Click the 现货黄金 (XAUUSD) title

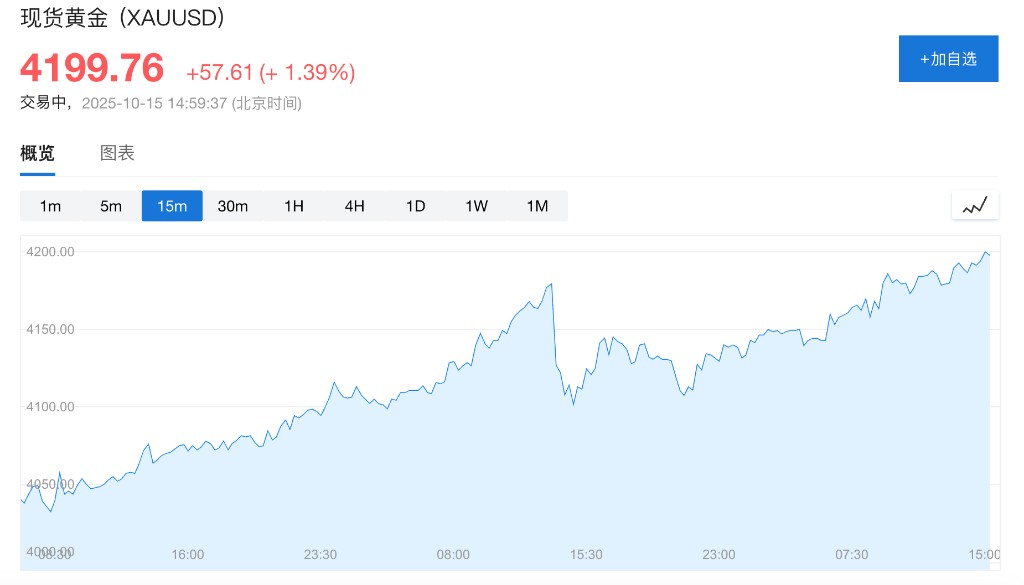pos(122,18)
